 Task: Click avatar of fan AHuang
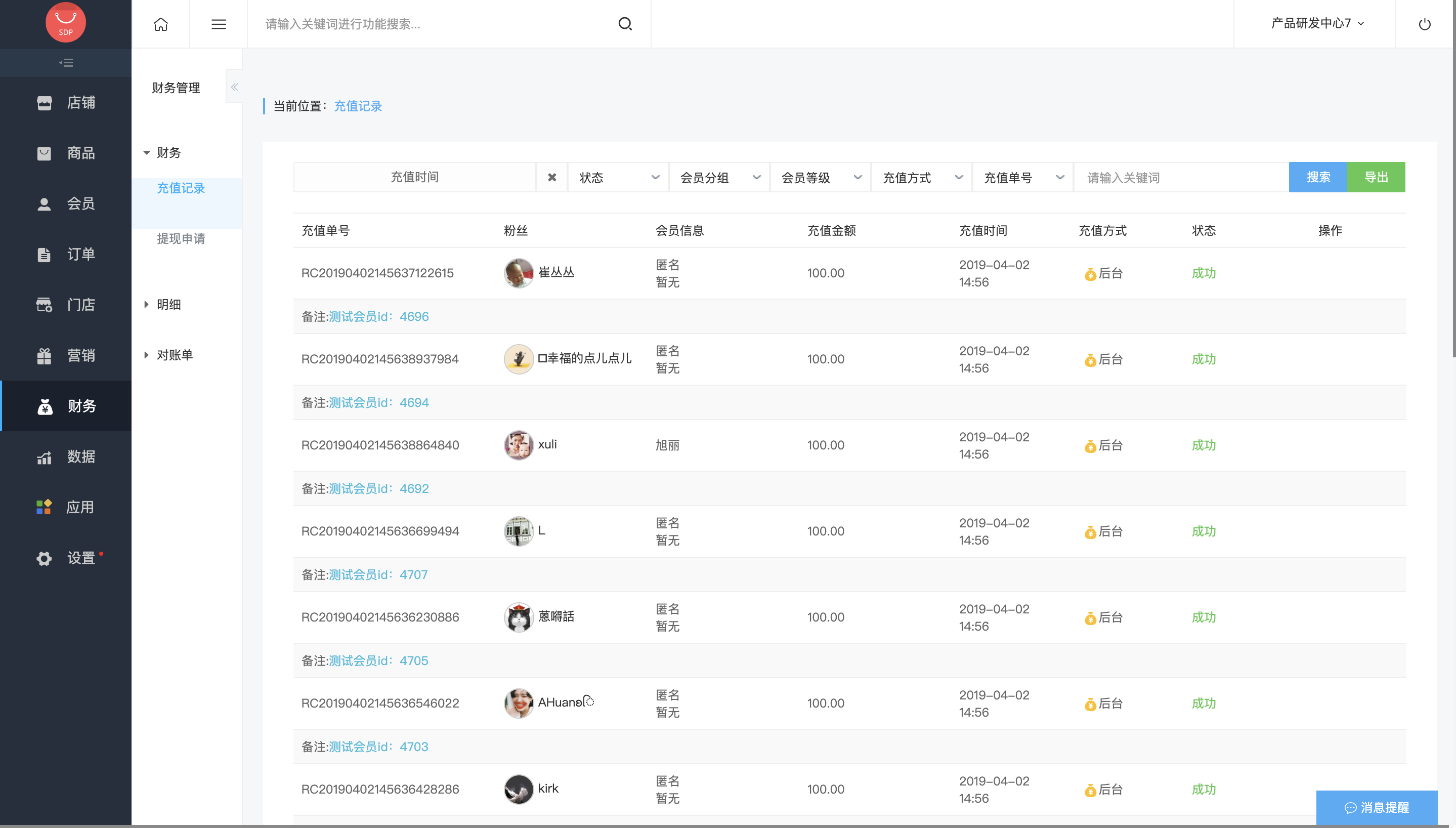pyautogui.click(x=518, y=703)
